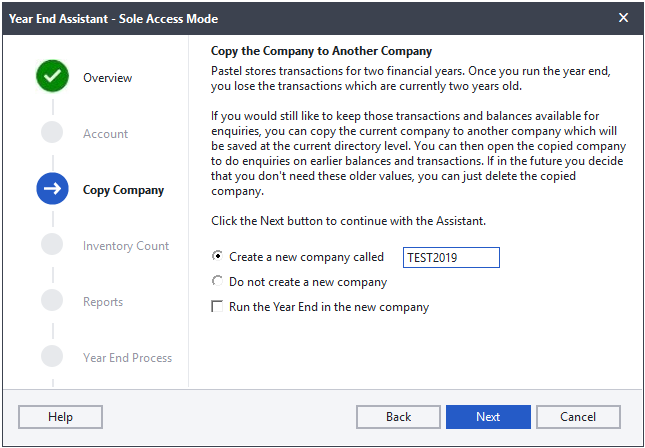Image resolution: width=645 pixels, height=448 pixels.
Task: Cancel the Year End Assistant
Action: 578,417
